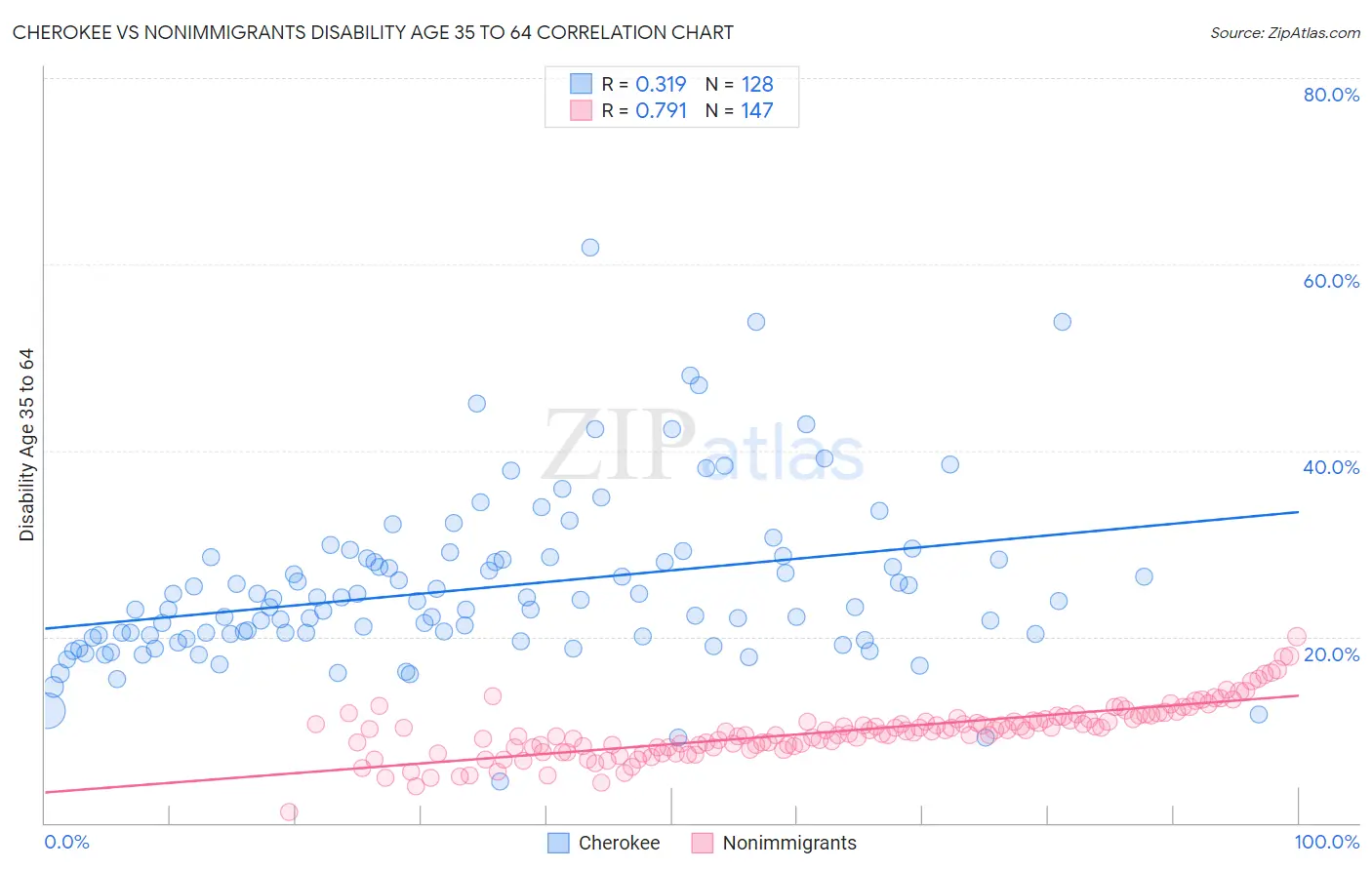This screenshot has width=1372, height=870.
Task: Click the Disability Age 35 to 64 axis title
Action: click(x=26, y=445)
